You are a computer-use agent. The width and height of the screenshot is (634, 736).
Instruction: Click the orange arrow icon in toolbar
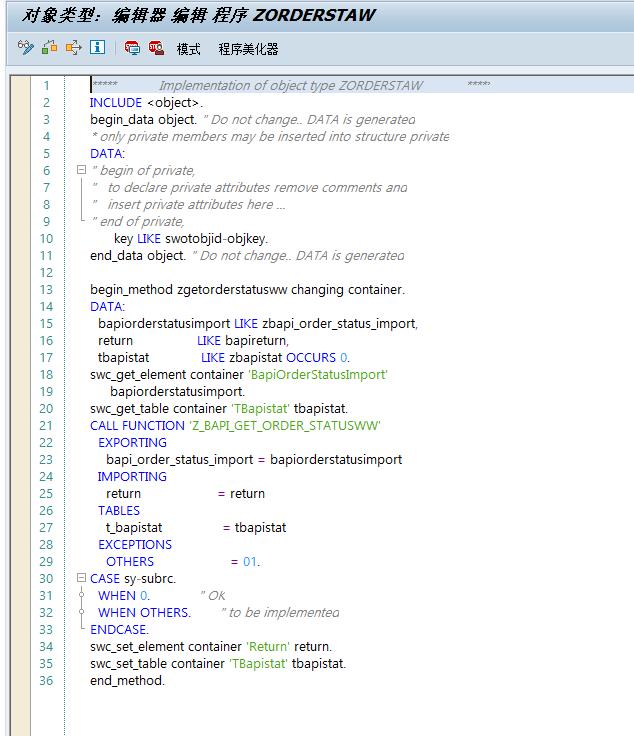73,47
